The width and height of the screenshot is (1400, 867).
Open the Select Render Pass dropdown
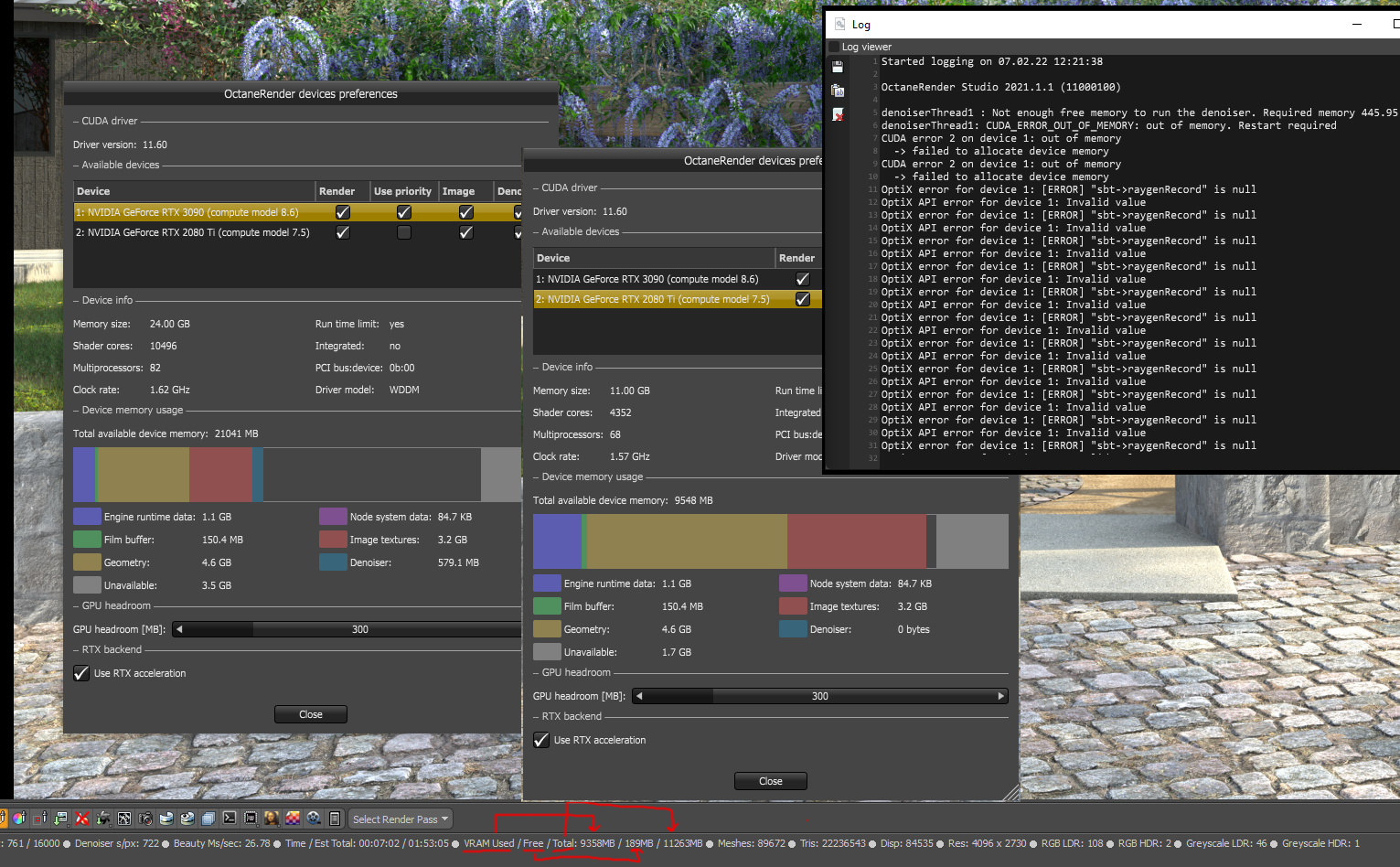(x=401, y=819)
